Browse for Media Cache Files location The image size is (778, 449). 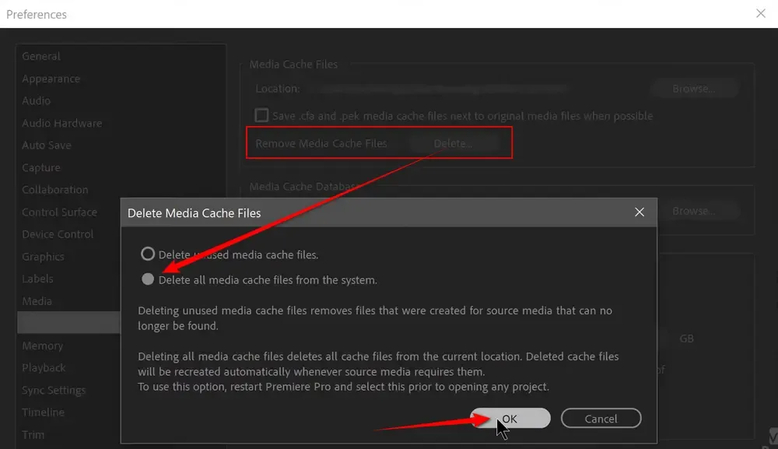[694, 89]
